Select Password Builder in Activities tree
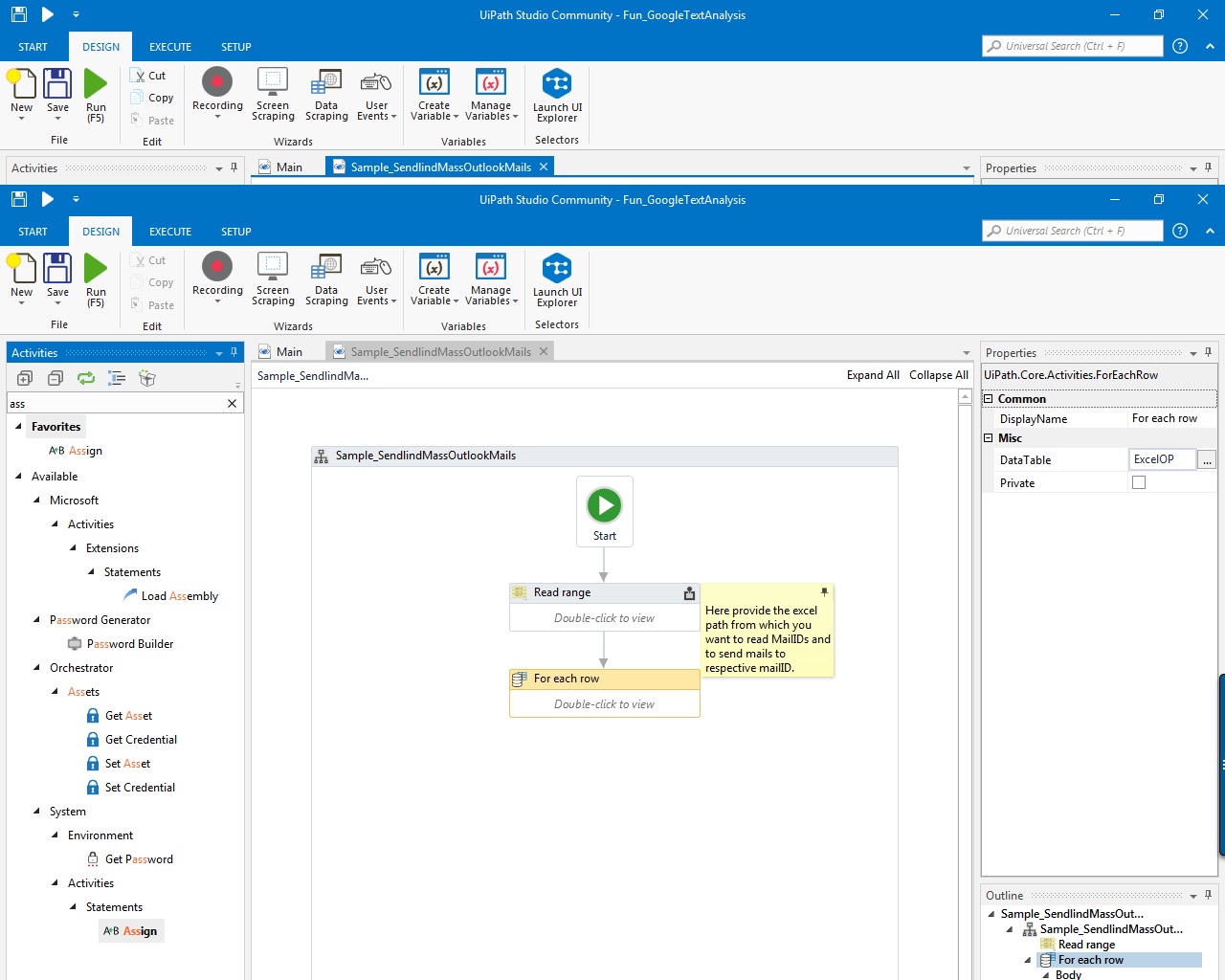Viewport: 1225px width, 980px height. (130, 644)
